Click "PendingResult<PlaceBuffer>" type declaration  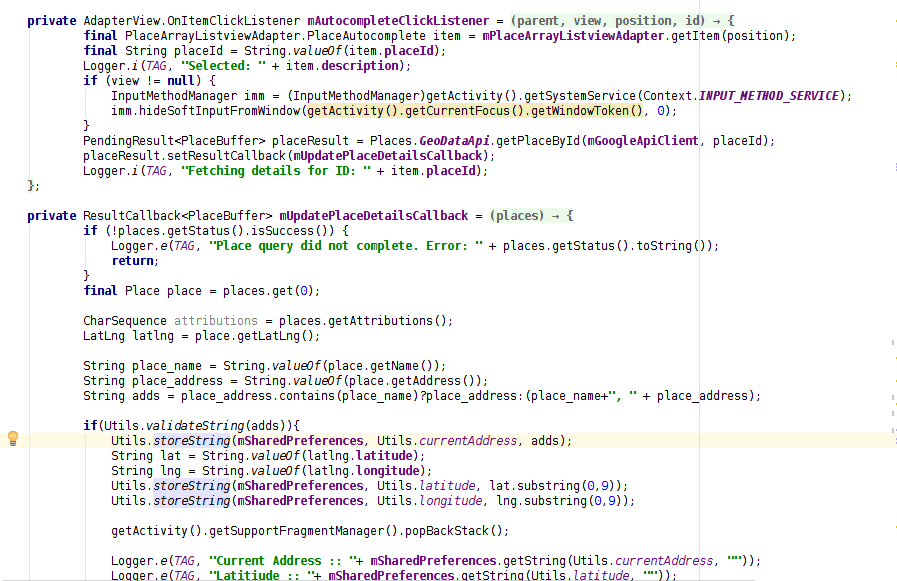coord(174,141)
